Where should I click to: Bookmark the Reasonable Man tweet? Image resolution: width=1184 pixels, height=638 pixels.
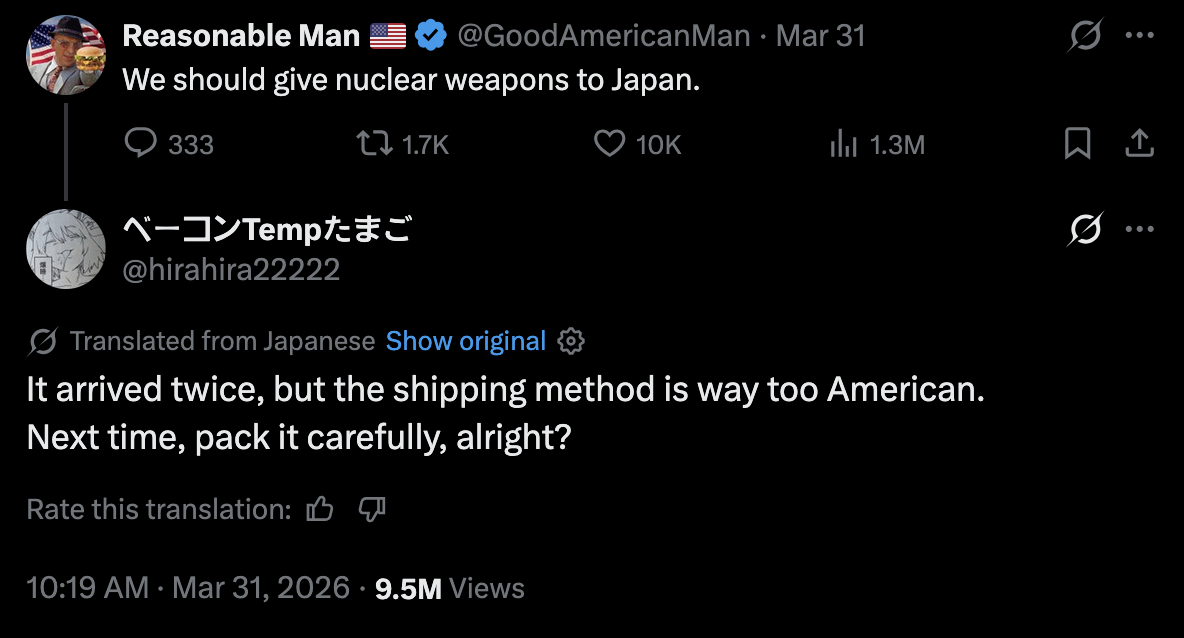coord(1077,145)
